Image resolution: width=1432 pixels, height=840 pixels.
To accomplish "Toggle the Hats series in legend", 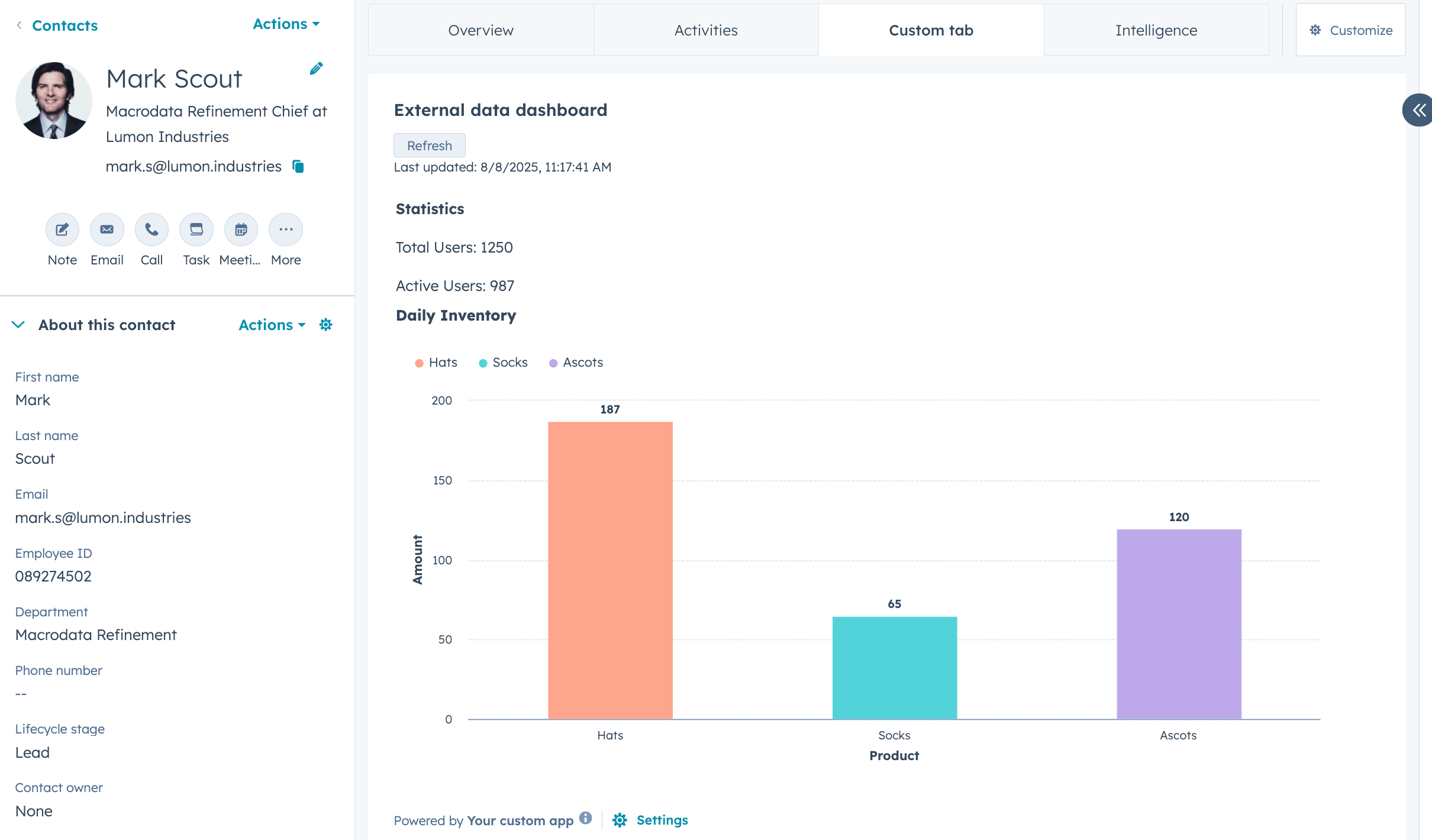I will (436, 363).
